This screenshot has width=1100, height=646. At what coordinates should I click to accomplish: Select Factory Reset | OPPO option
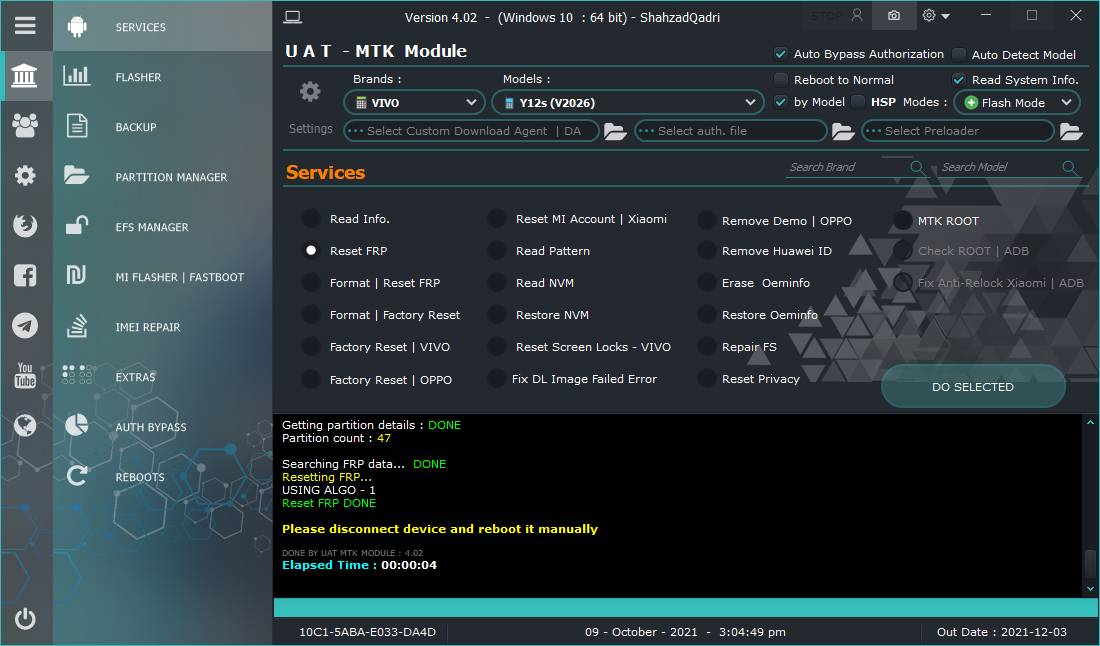311,379
